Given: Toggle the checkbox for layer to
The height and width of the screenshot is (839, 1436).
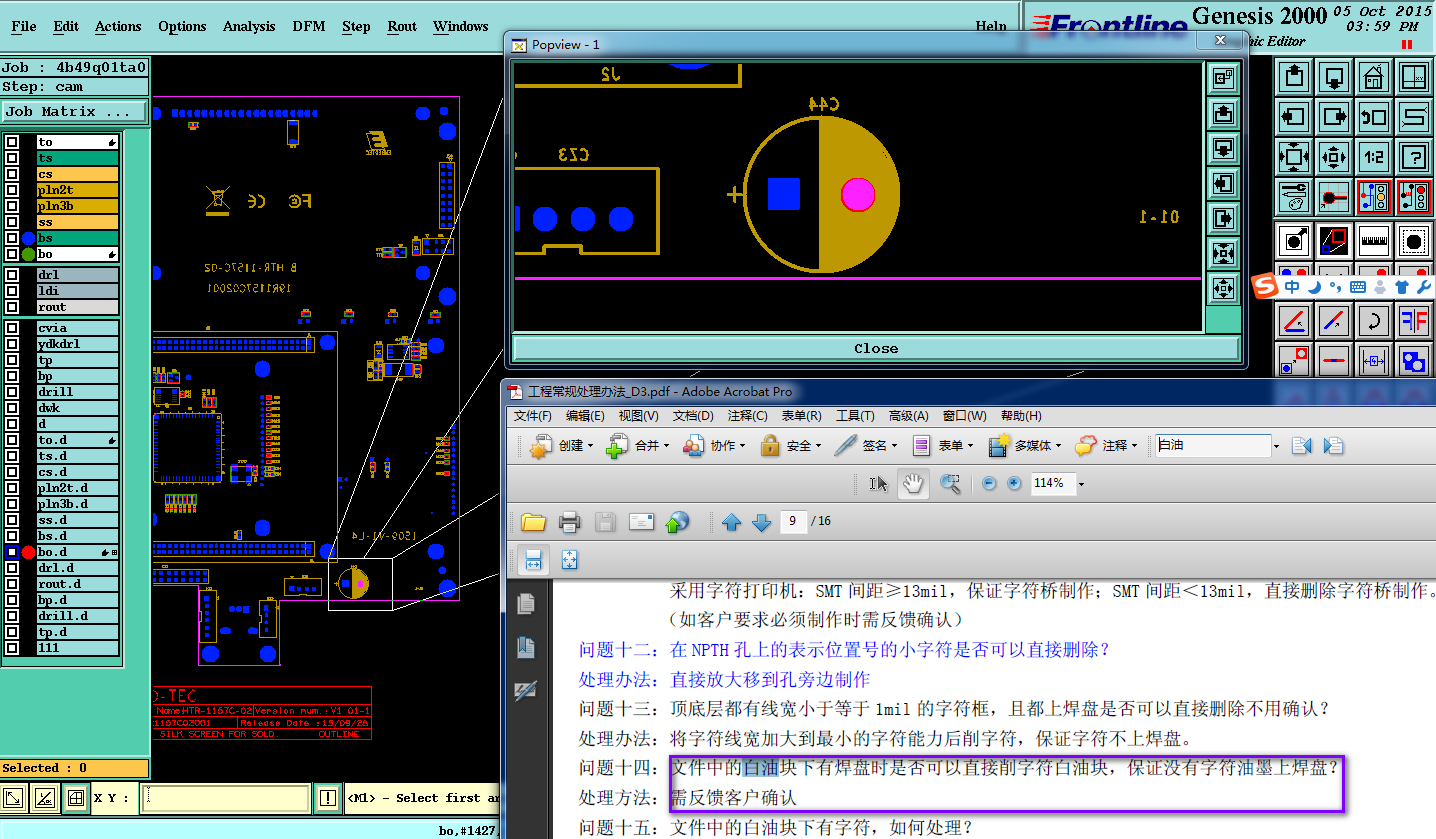Looking at the screenshot, I should coord(12,142).
